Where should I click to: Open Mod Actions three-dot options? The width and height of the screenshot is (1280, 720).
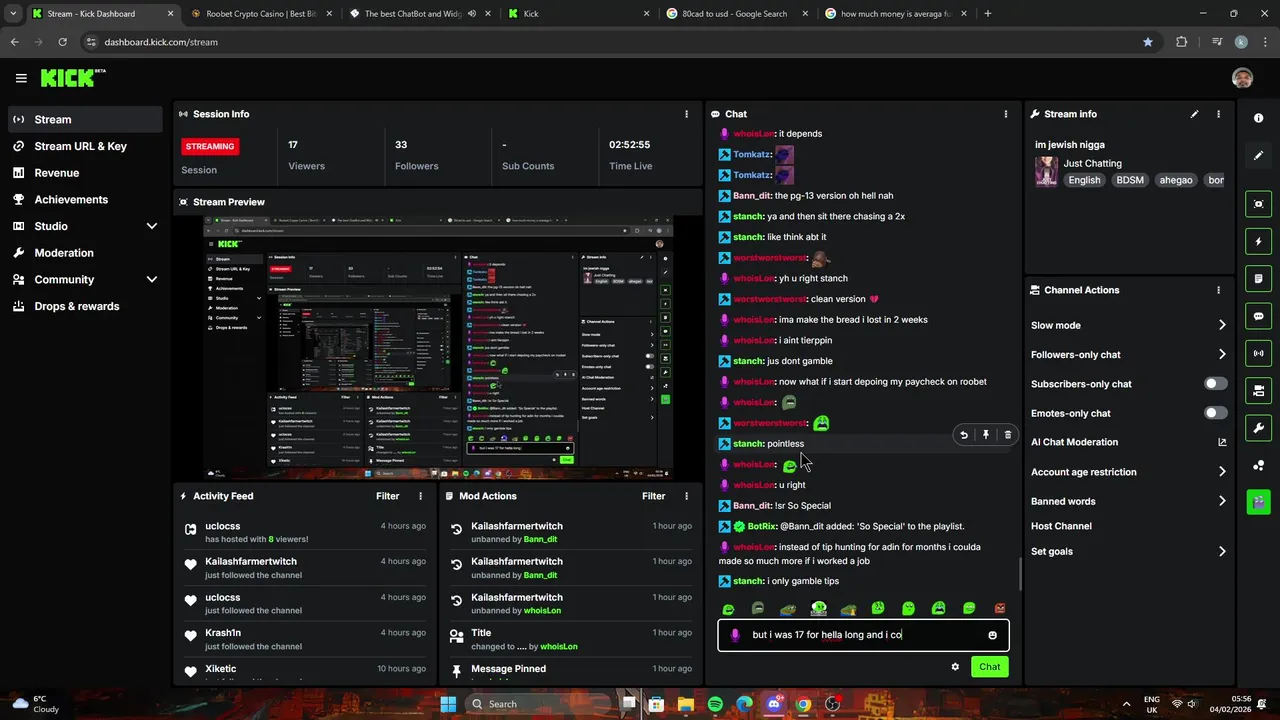coord(686,496)
